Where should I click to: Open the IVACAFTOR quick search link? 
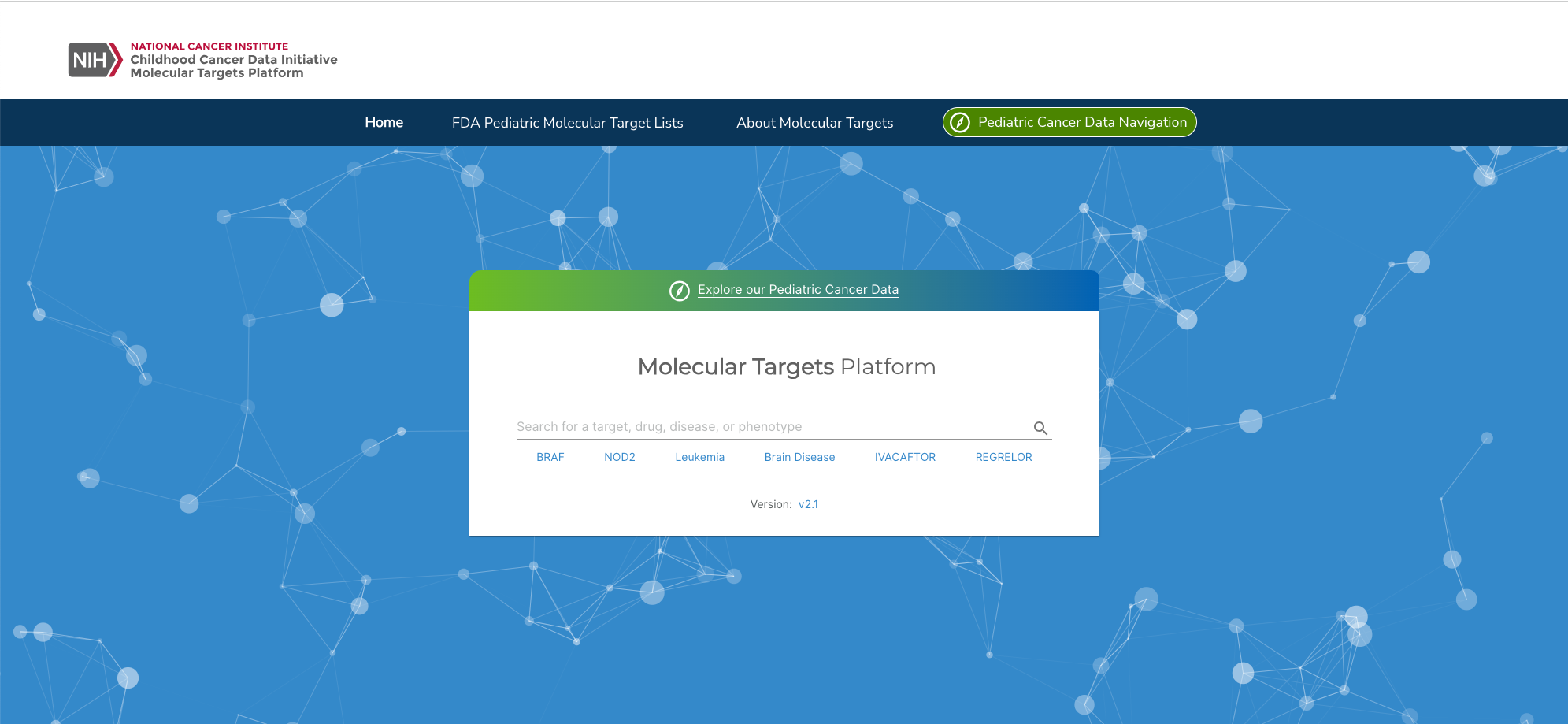904,457
